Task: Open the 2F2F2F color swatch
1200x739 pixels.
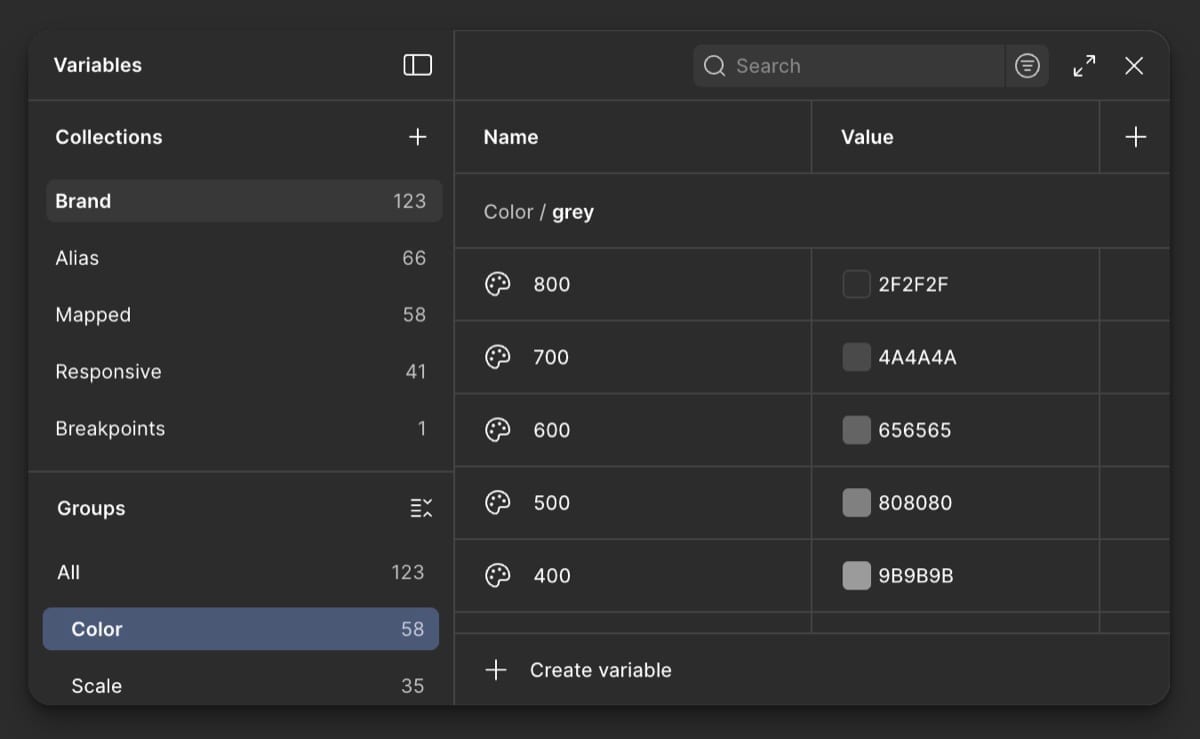Action: click(857, 284)
